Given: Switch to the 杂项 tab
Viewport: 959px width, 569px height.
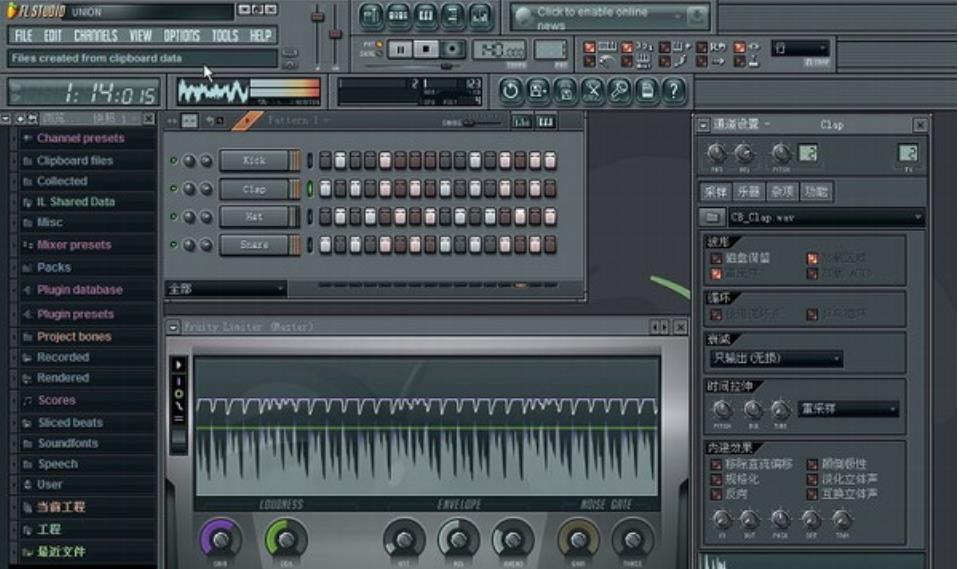Looking at the screenshot, I should click(782, 192).
